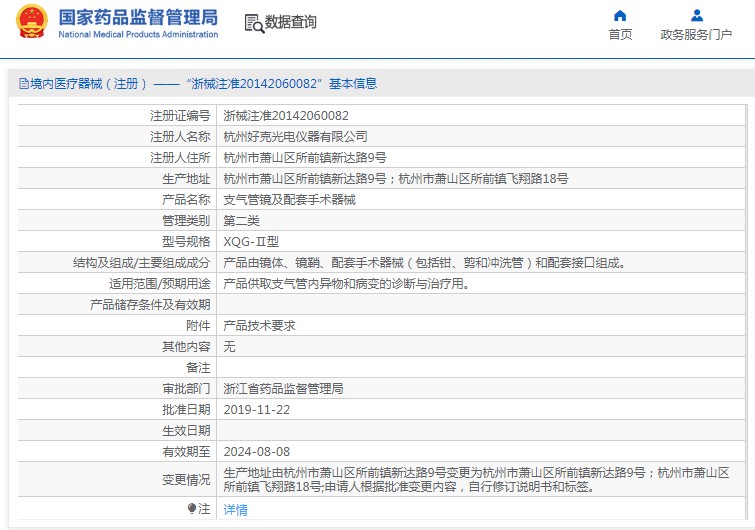The width and height of the screenshot is (755, 530).
Task: Click the 首页 label
Action: 620,35
